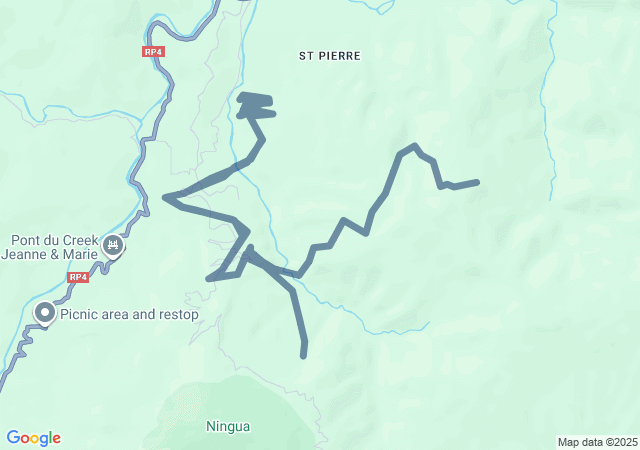Click the RP4 shield nearest the ST PIERRE label

click(x=153, y=52)
